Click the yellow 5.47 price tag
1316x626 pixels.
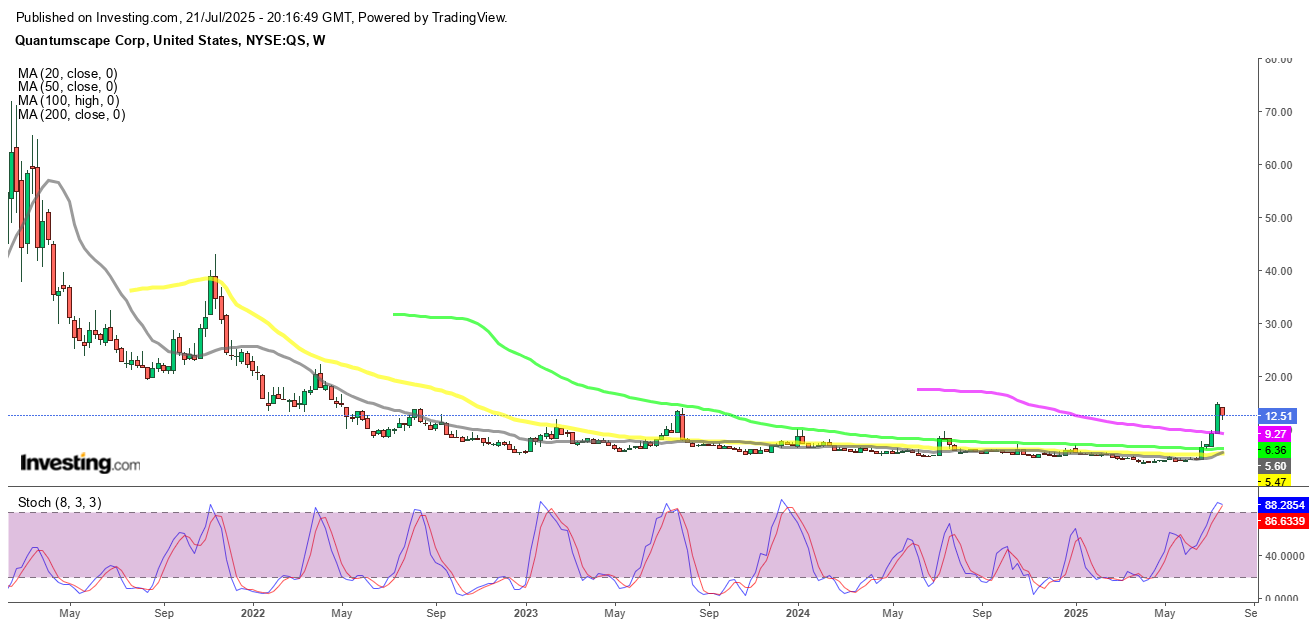point(1276,481)
